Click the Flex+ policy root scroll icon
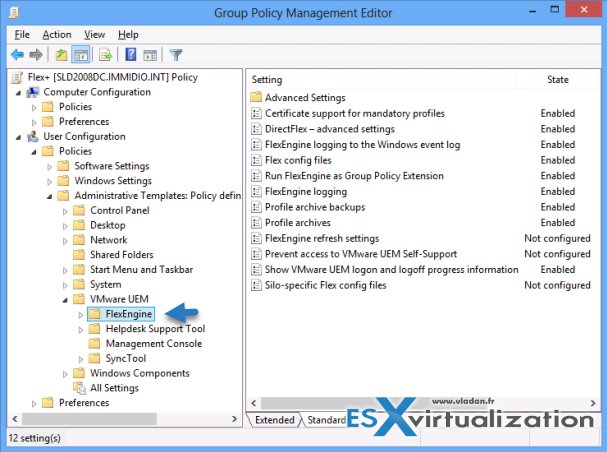The height and width of the screenshot is (452, 607). pos(17,77)
